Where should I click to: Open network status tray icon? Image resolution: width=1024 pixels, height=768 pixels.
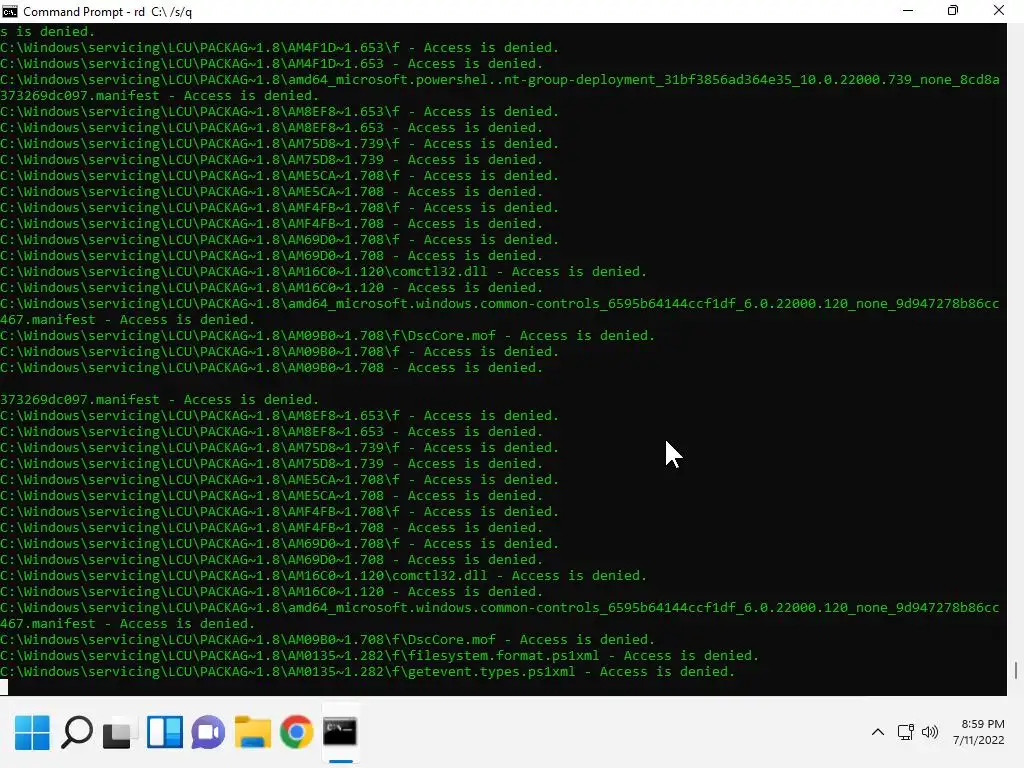(905, 732)
